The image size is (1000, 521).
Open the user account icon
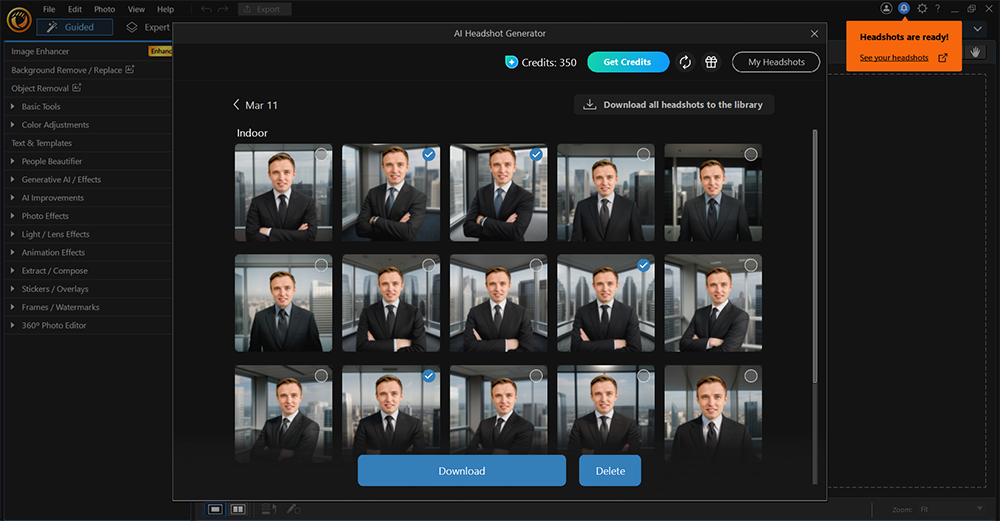pos(886,8)
